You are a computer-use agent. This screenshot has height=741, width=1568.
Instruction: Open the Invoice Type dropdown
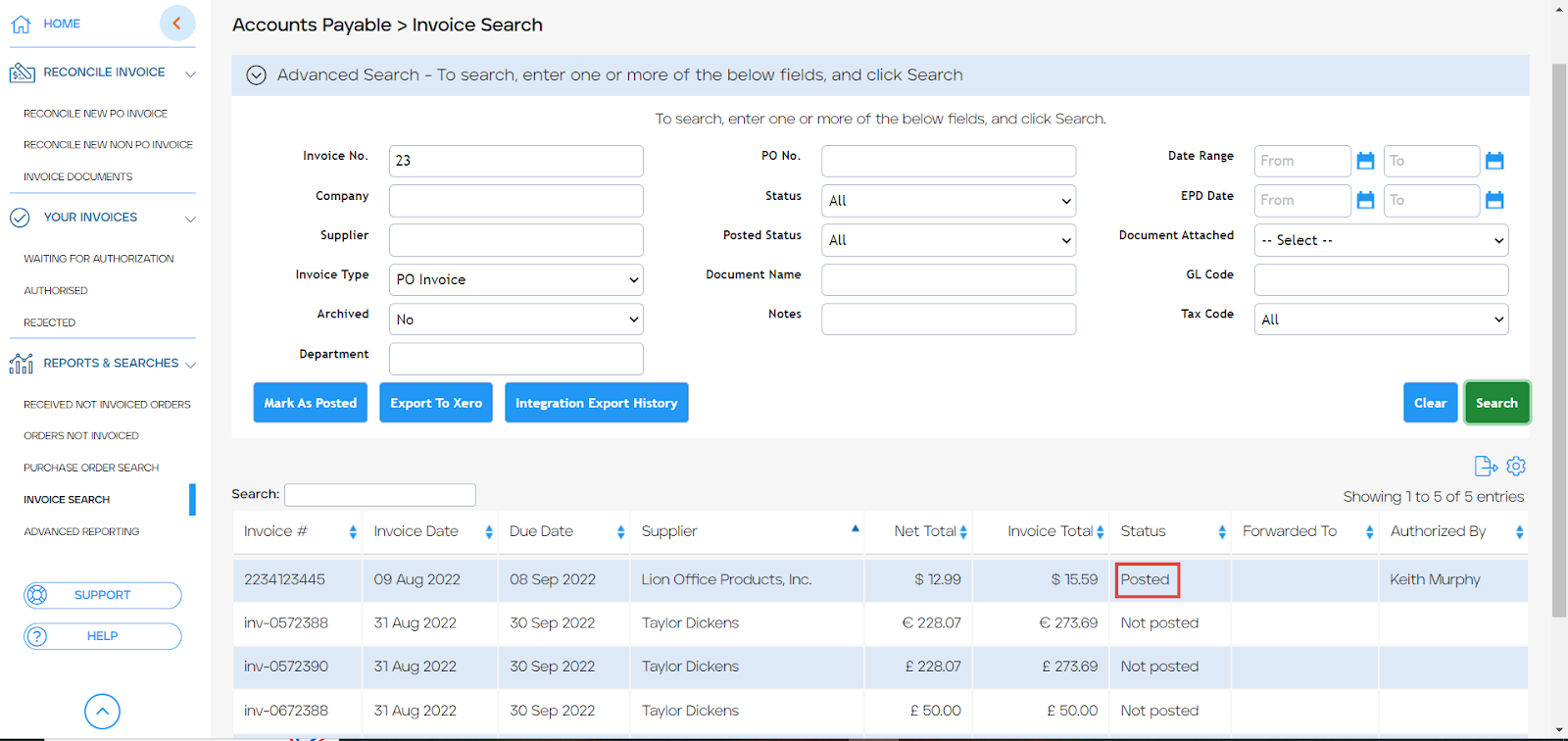[x=516, y=279]
